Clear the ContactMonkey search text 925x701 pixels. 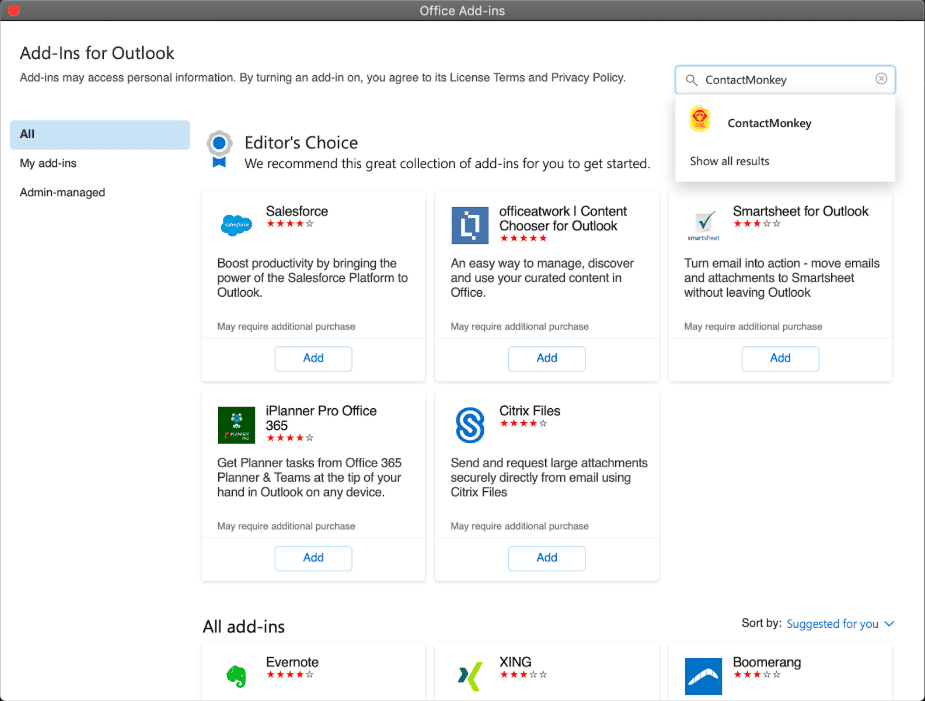[x=881, y=79]
